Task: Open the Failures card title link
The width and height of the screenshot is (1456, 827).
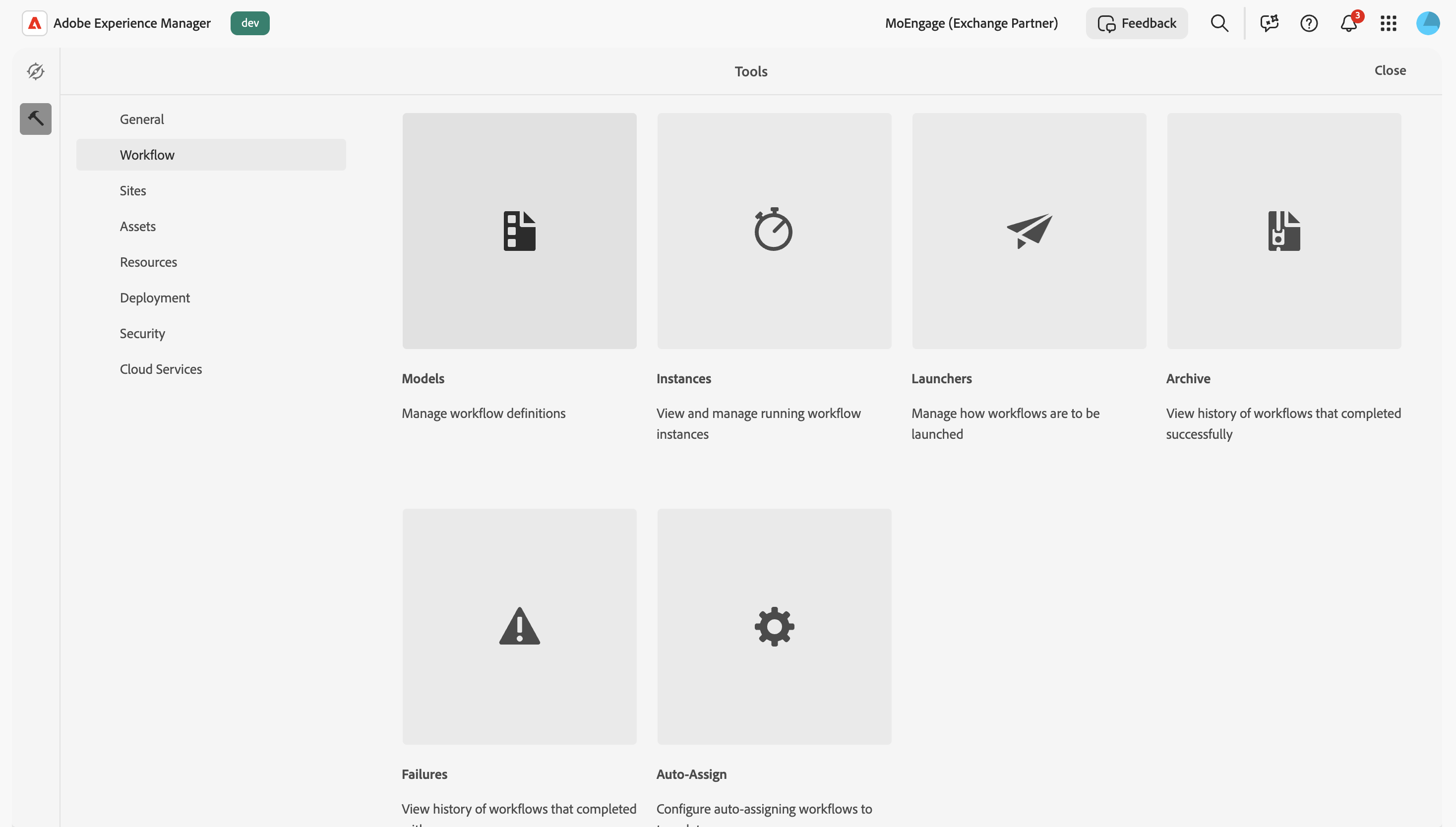Action: 425,774
